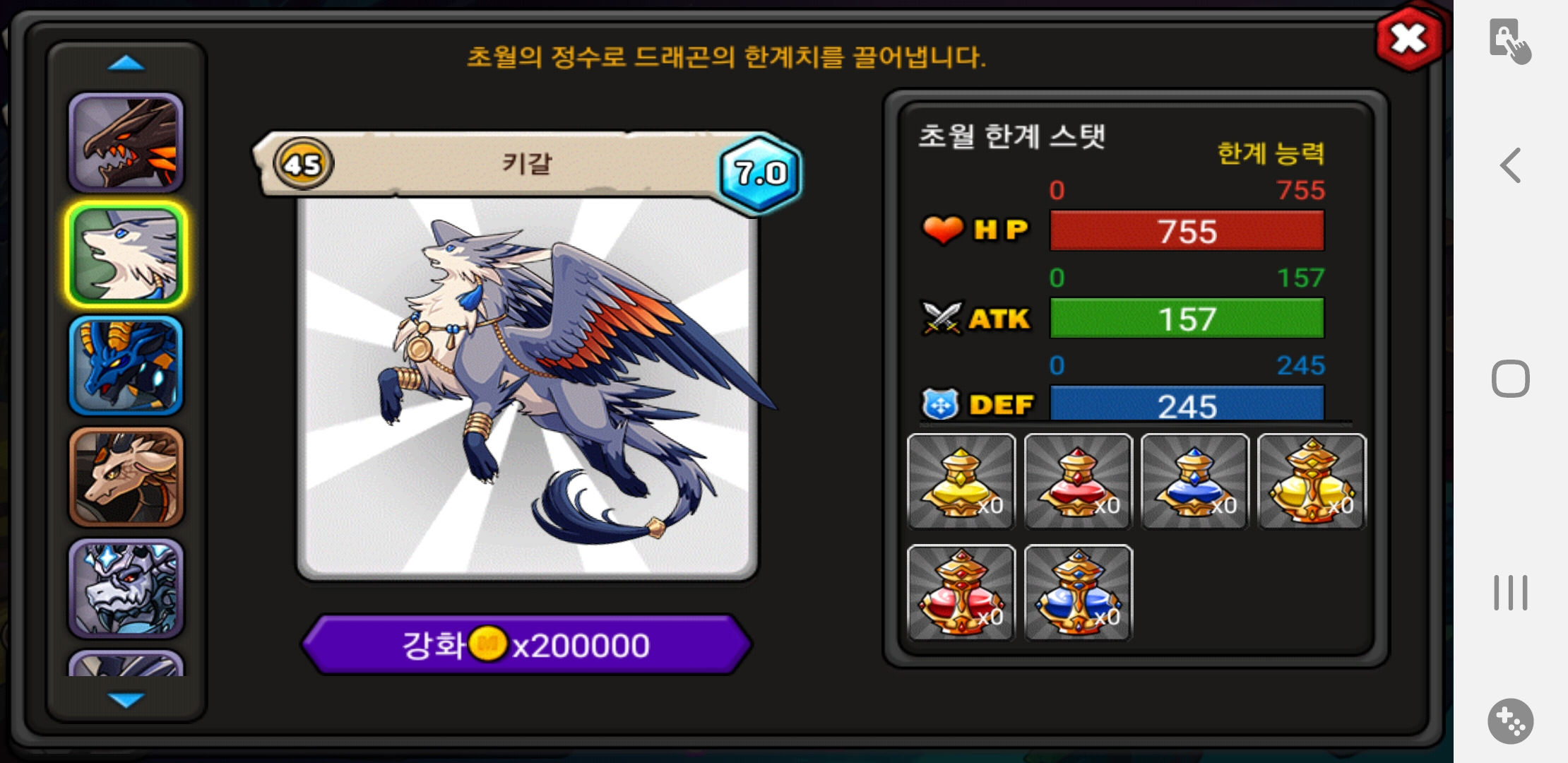The image size is (1568, 763).
Task: Tap the blue 7.0 grade hexagon badge
Action: tap(761, 173)
